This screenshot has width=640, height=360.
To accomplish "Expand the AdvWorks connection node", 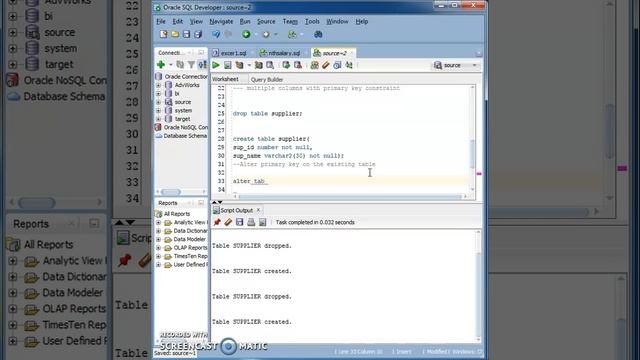I will (158, 85).
